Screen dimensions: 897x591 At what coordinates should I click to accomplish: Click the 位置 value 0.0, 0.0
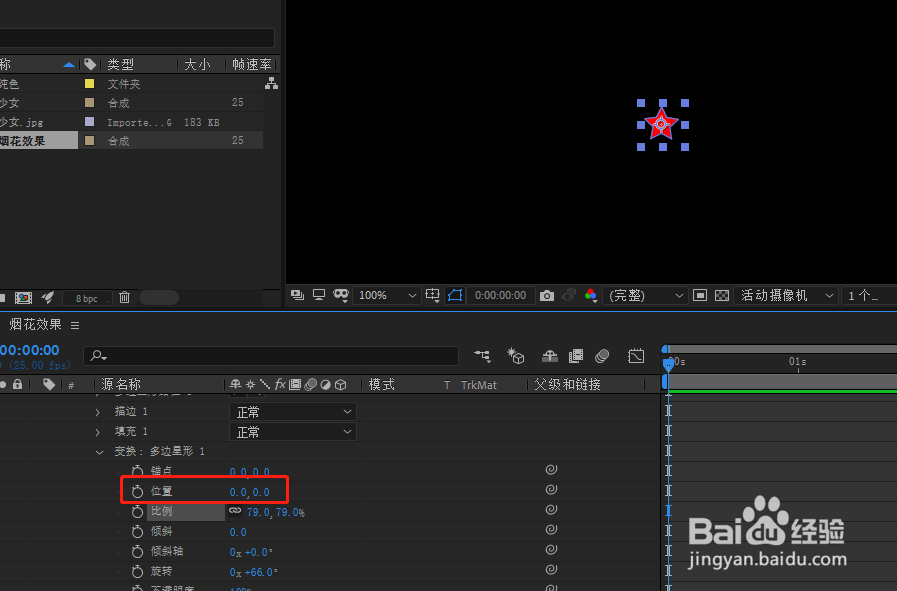pos(249,492)
